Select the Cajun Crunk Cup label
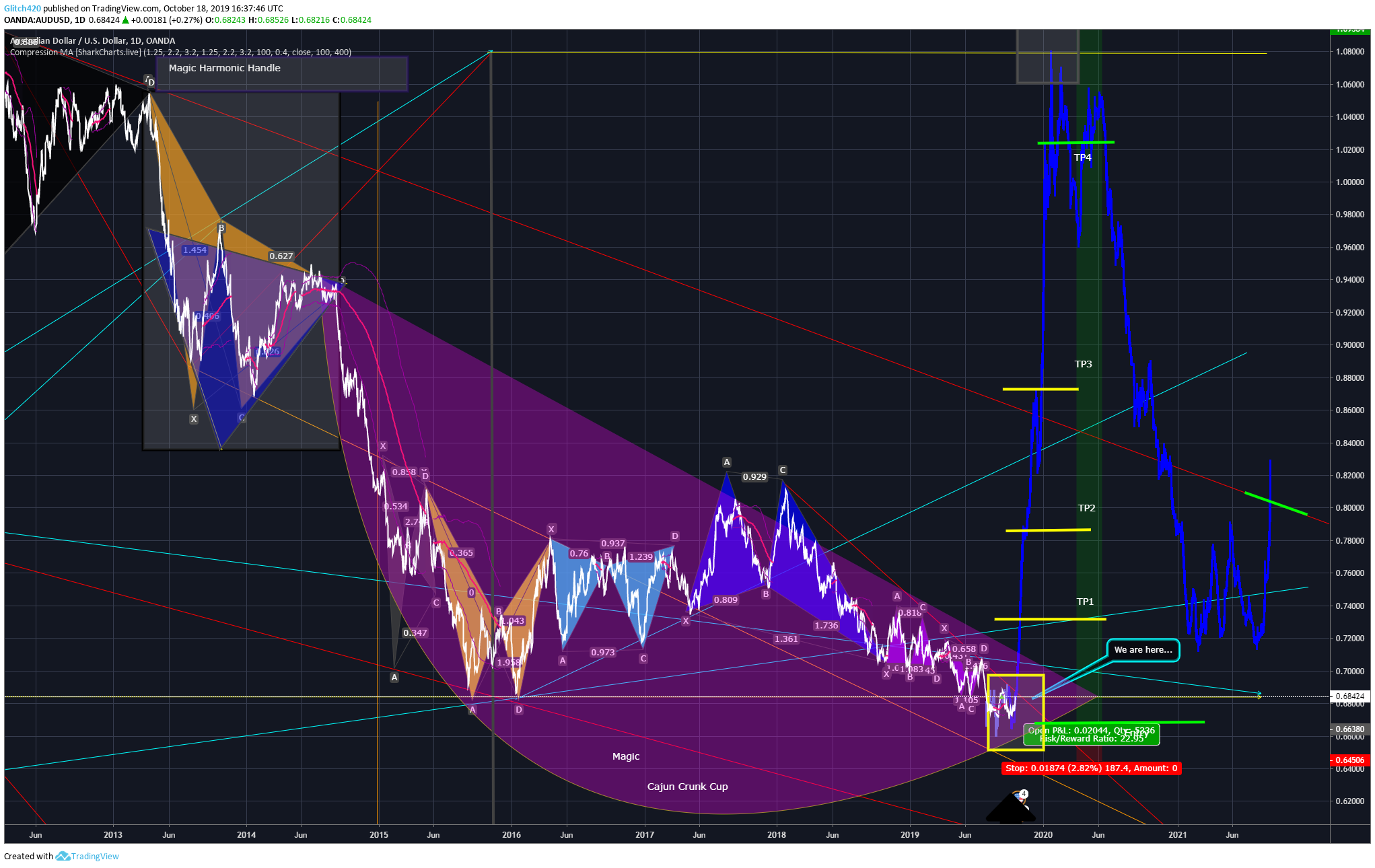The width and height of the screenshot is (1375, 868). tap(687, 787)
